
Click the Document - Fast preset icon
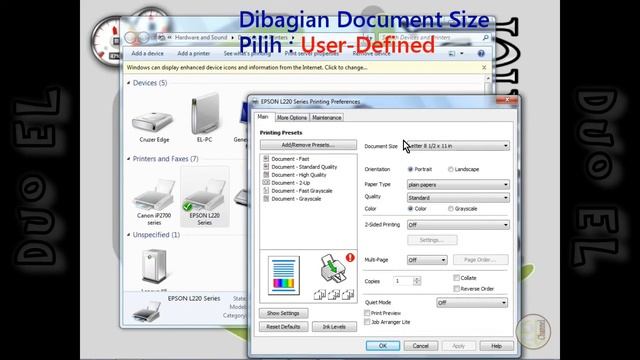click(266, 159)
